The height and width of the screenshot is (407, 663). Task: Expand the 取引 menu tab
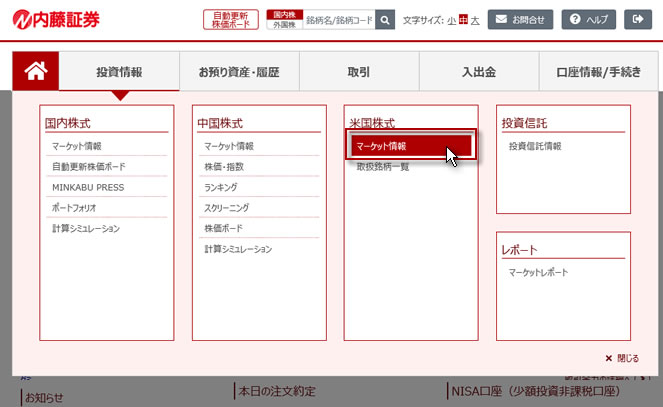[359, 72]
